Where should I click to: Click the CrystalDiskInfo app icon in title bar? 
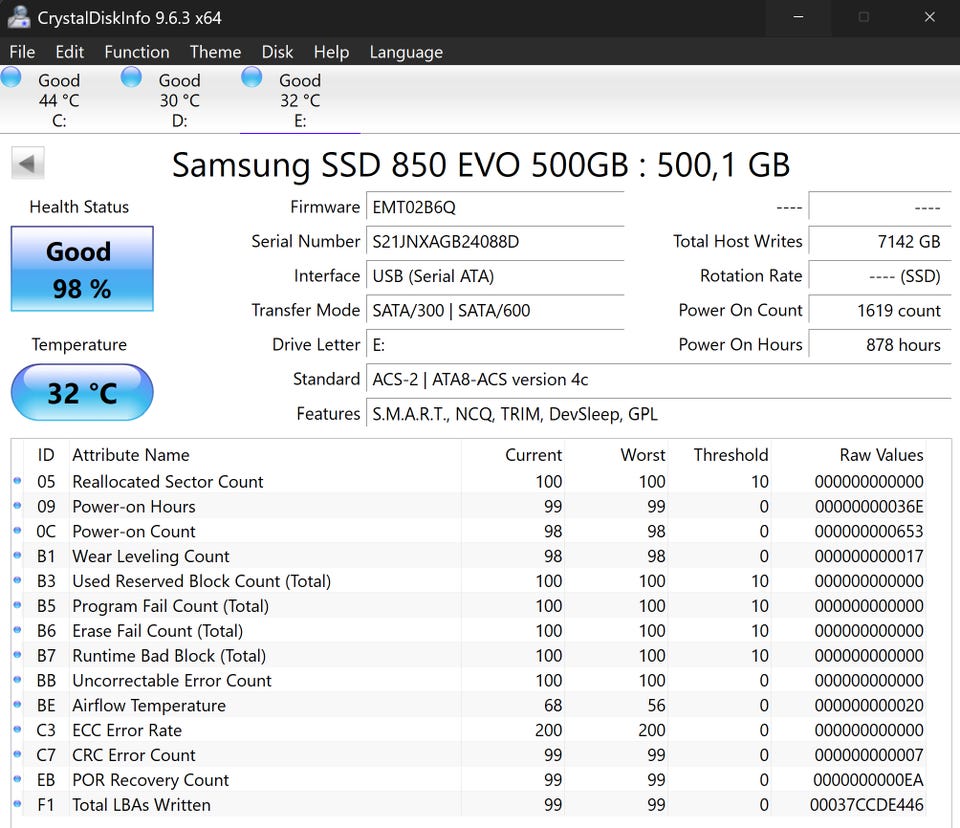pos(18,17)
